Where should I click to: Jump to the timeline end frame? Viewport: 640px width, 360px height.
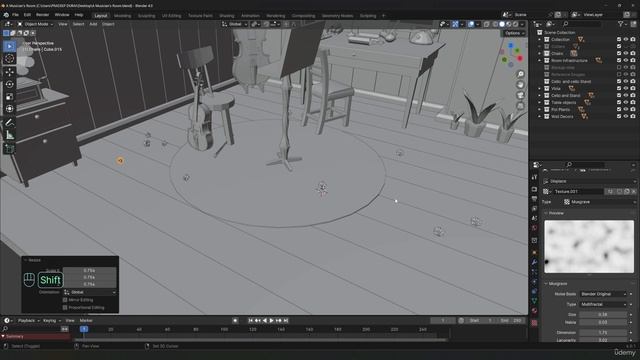point(286,321)
